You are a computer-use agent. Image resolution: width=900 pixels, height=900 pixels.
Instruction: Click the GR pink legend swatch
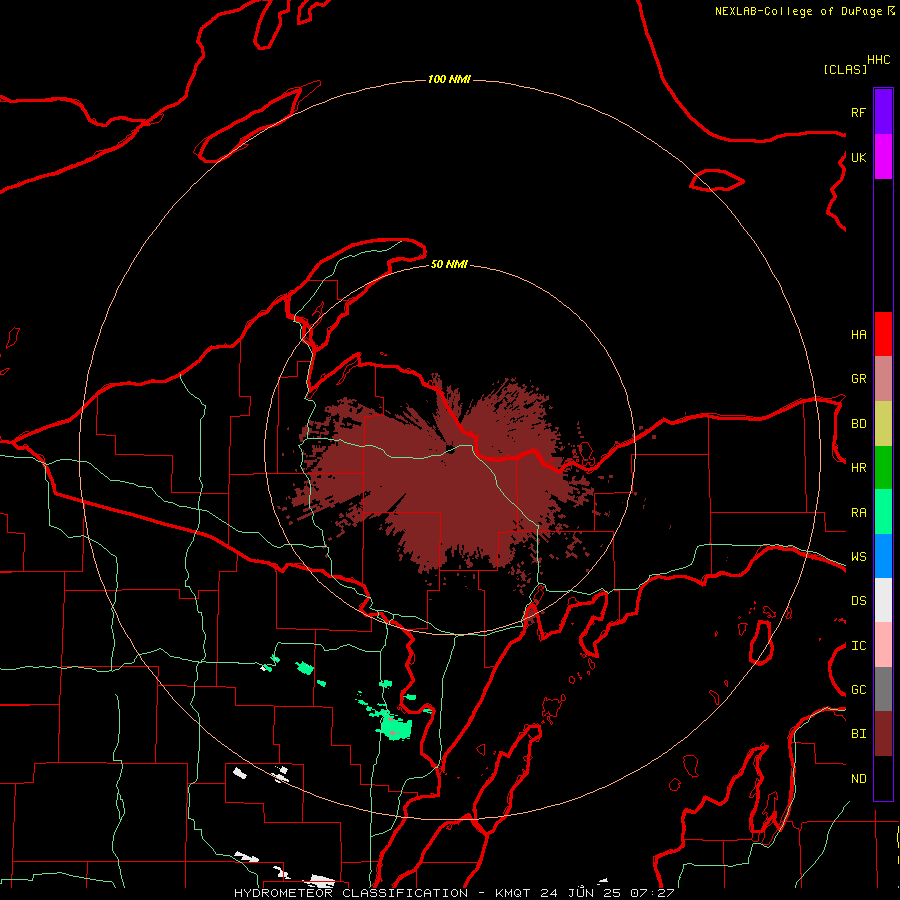883,379
